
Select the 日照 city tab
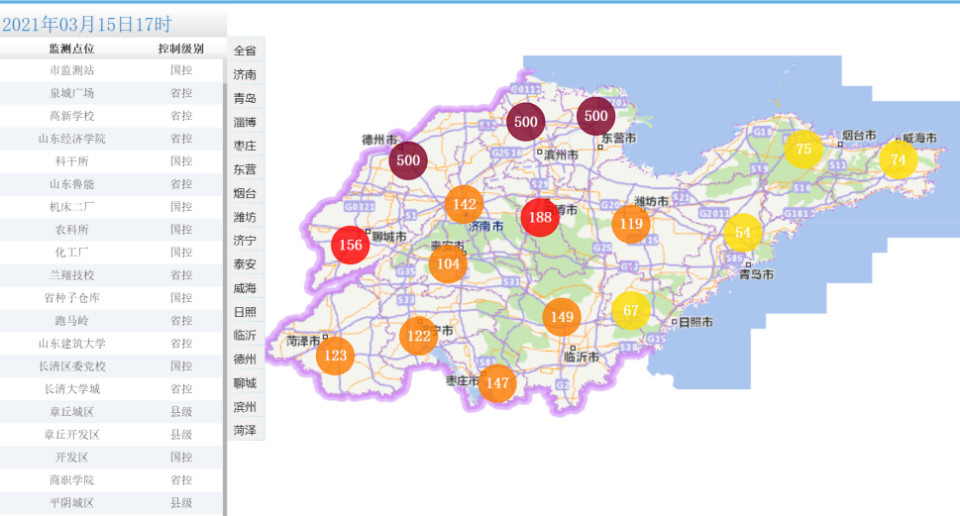tap(246, 312)
